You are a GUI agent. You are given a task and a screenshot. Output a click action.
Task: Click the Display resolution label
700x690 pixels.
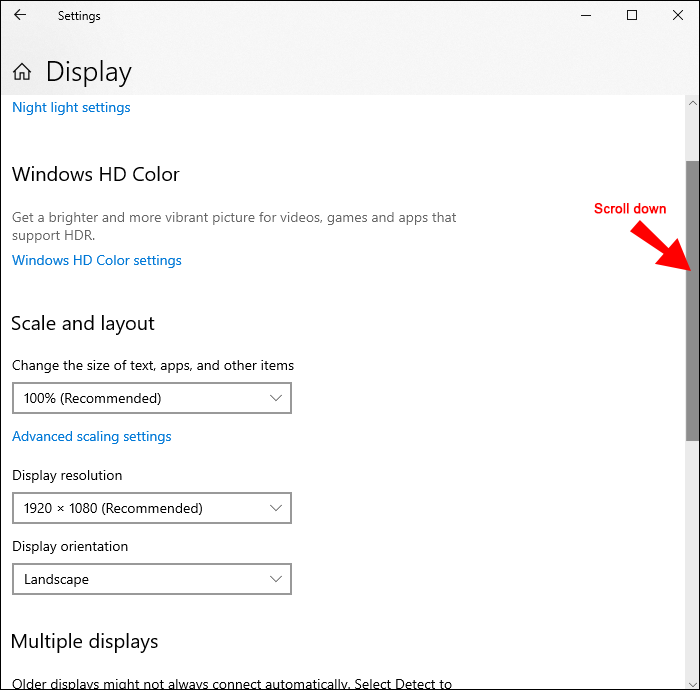pyautogui.click(x=67, y=475)
